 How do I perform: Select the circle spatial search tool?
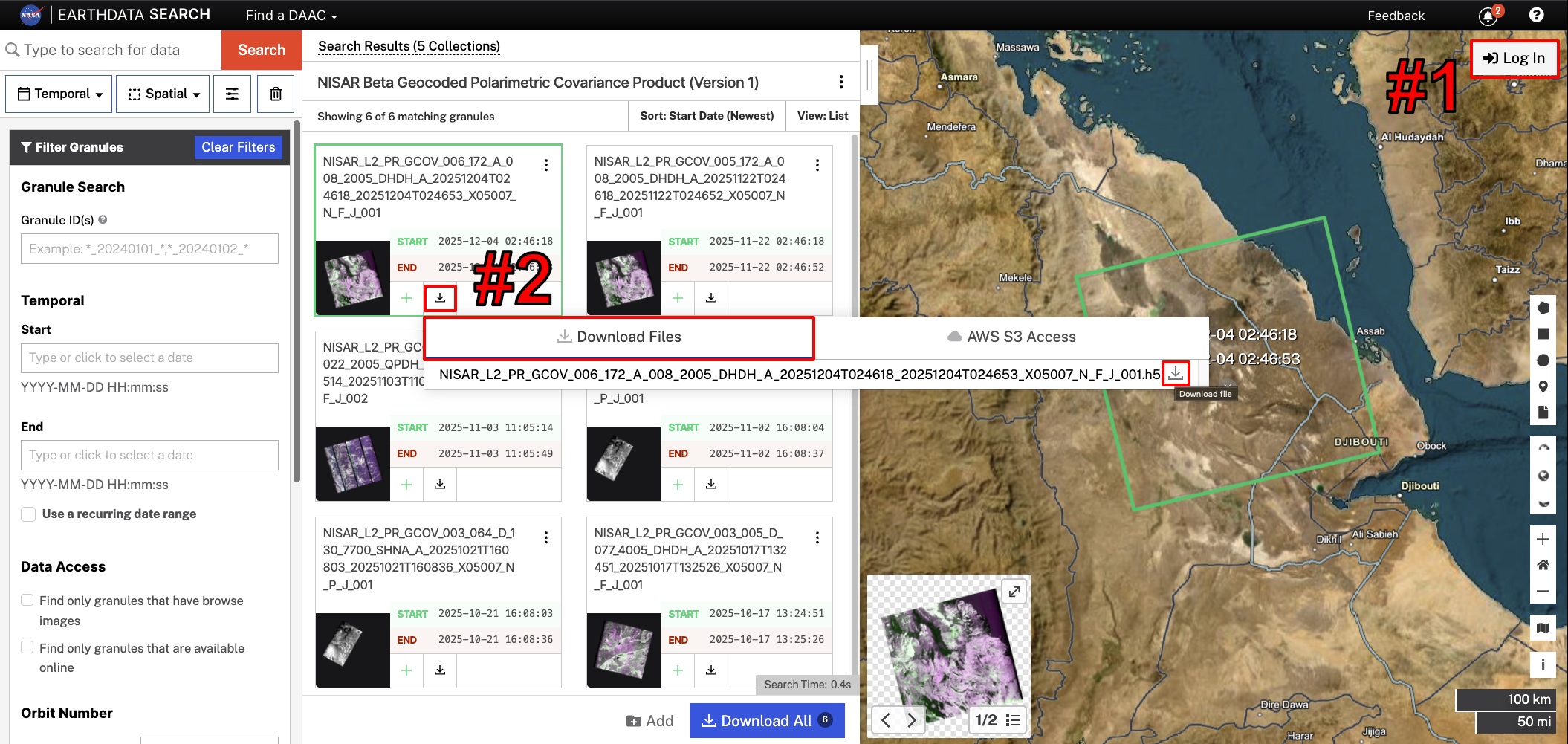click(1543, 360)
